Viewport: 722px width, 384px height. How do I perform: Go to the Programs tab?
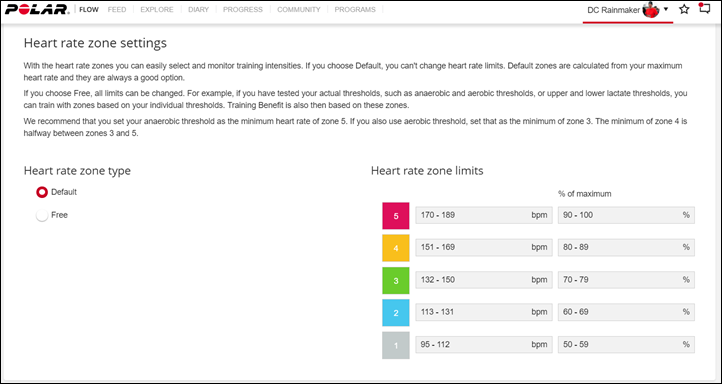[x=355, y=9]
